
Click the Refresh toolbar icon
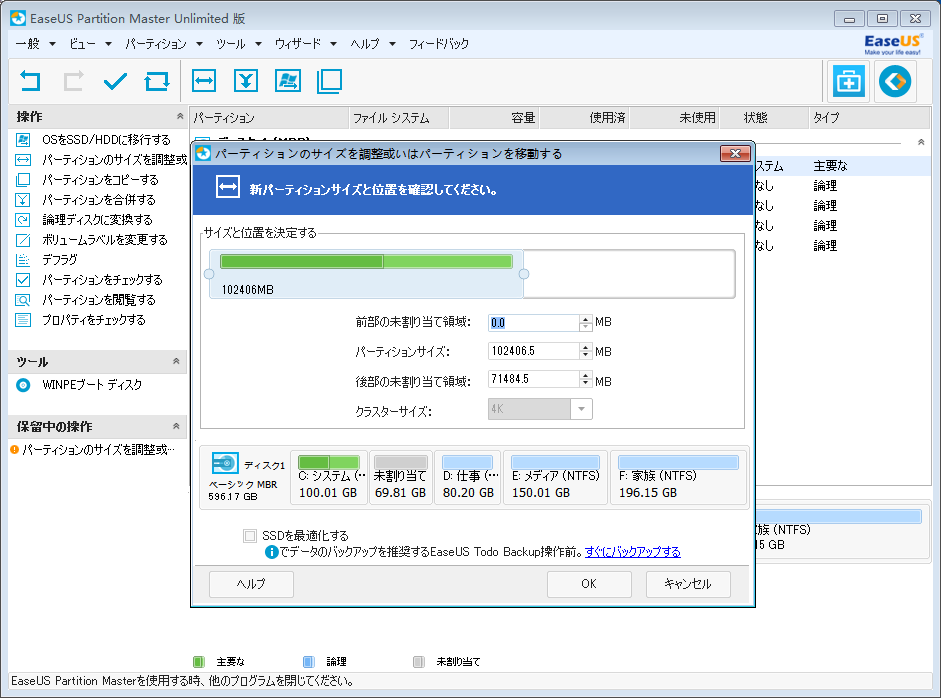(157, 81)
